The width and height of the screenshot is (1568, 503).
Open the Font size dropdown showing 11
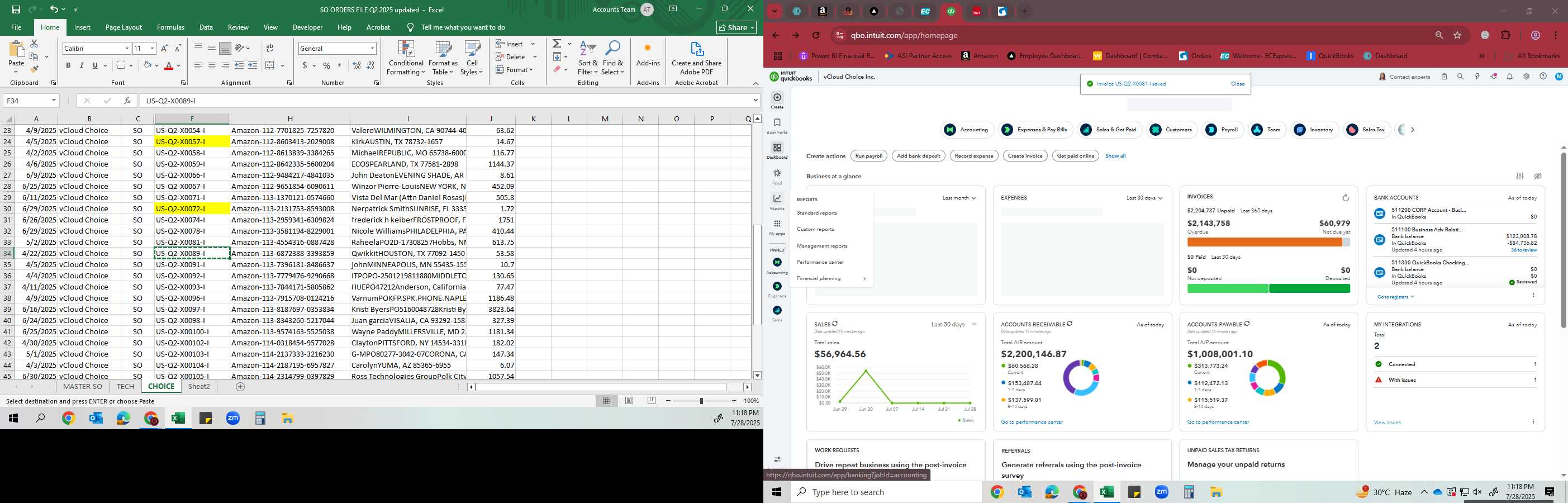click(152, 48)
